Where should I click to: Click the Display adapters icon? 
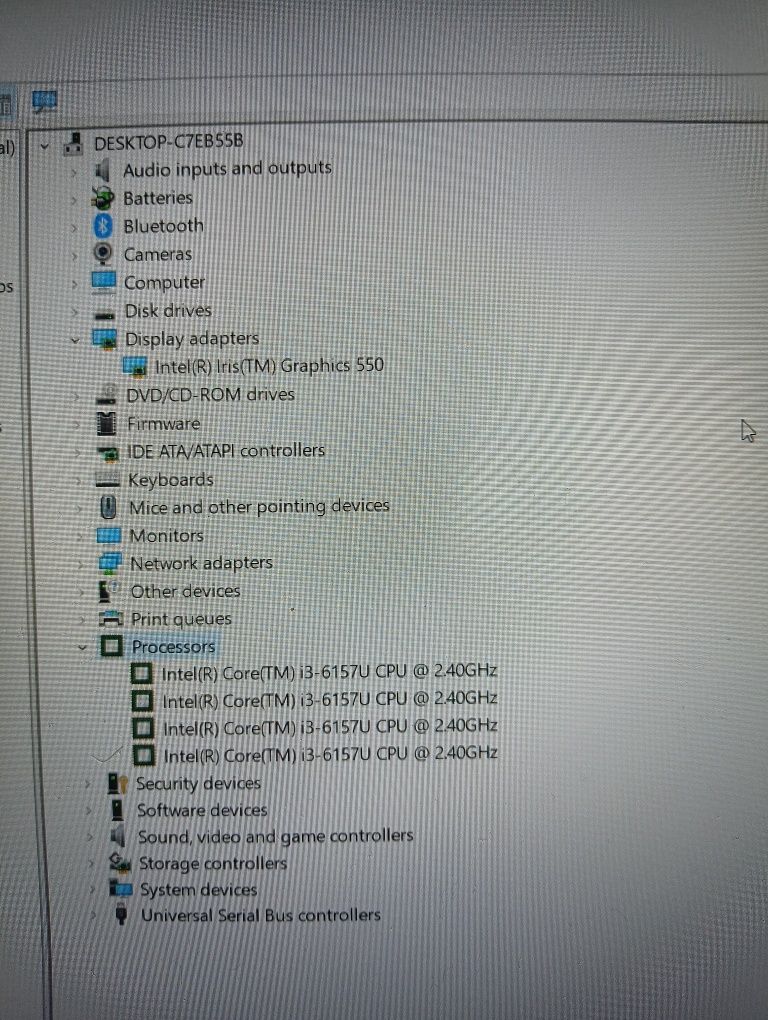click(x=105, y=338)
